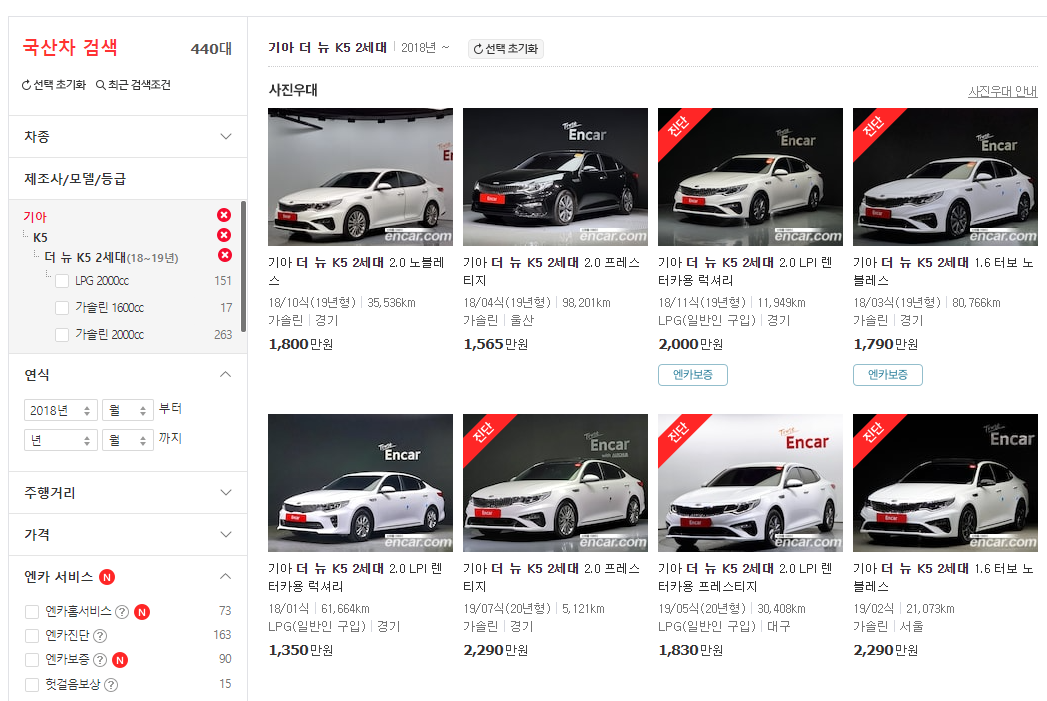This screenshot has width=1047, height=701.
Task: Open the black 1,565만원 K5 photo
Action: 556,177
